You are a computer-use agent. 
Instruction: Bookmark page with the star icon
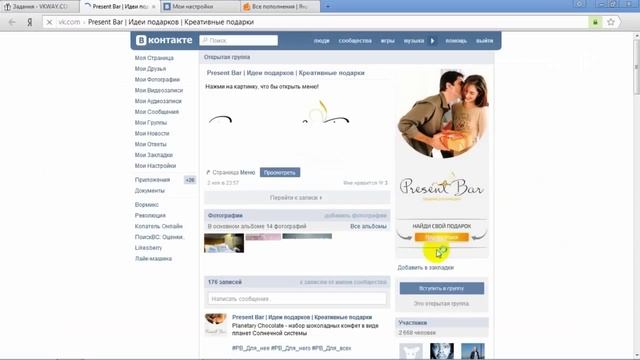coord(611,22)
